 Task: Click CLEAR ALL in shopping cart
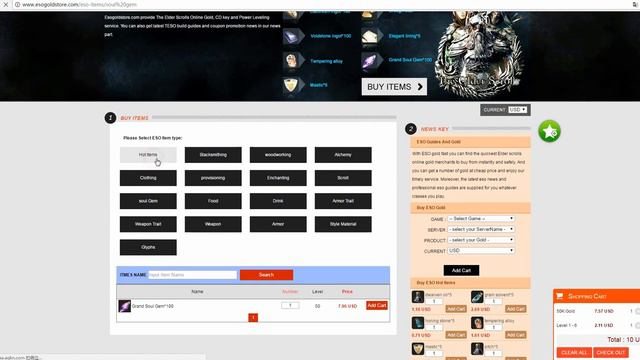click(574, 352)
